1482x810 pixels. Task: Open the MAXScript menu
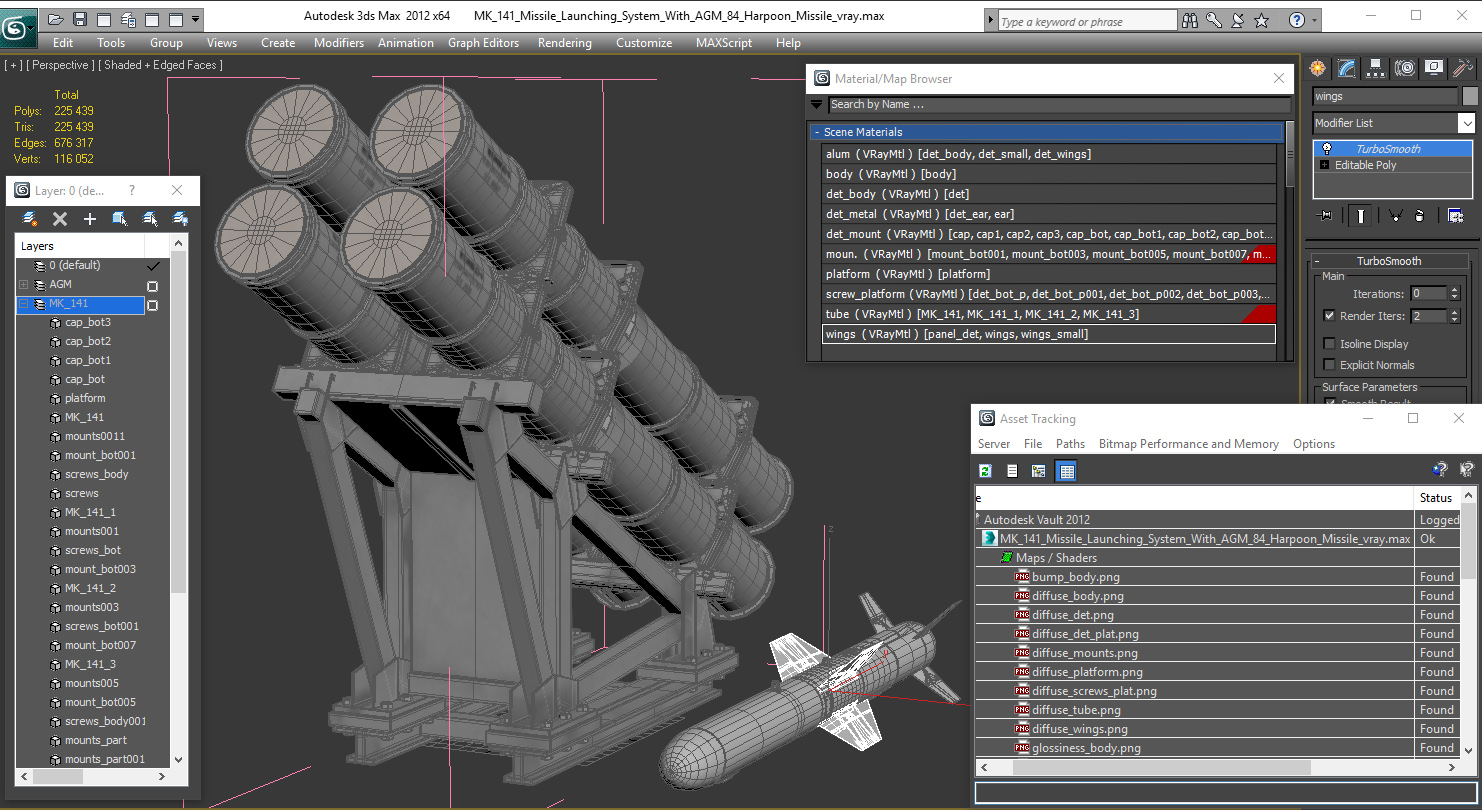[x=724, y=43]
